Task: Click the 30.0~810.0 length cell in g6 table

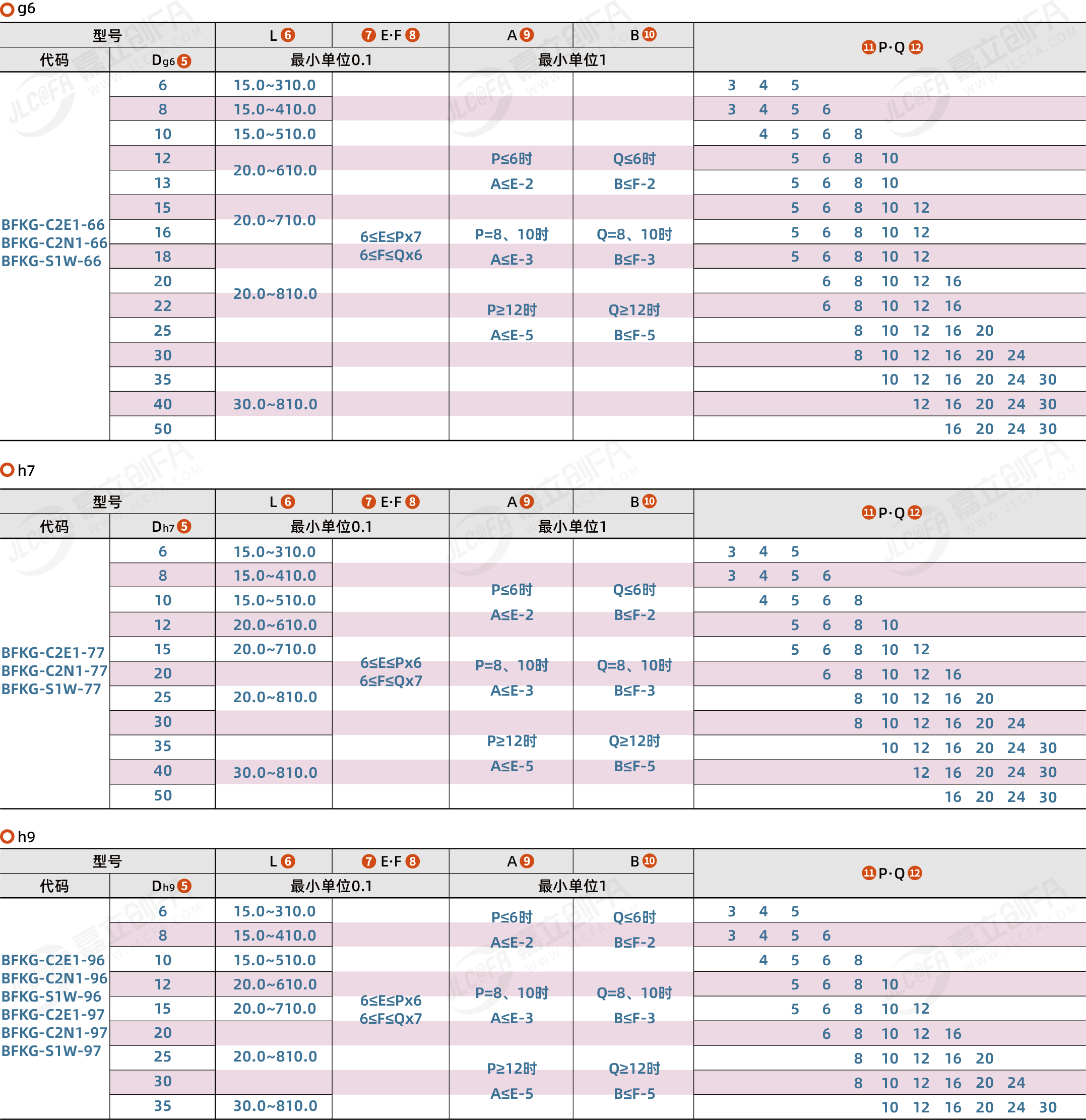Action: click(x=275, y=404)
